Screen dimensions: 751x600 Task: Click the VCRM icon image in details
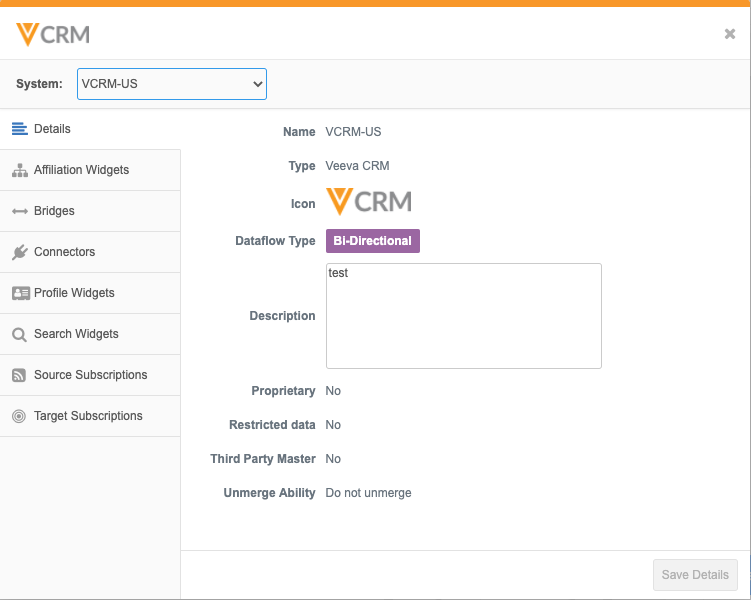click(x=369, y=202)
